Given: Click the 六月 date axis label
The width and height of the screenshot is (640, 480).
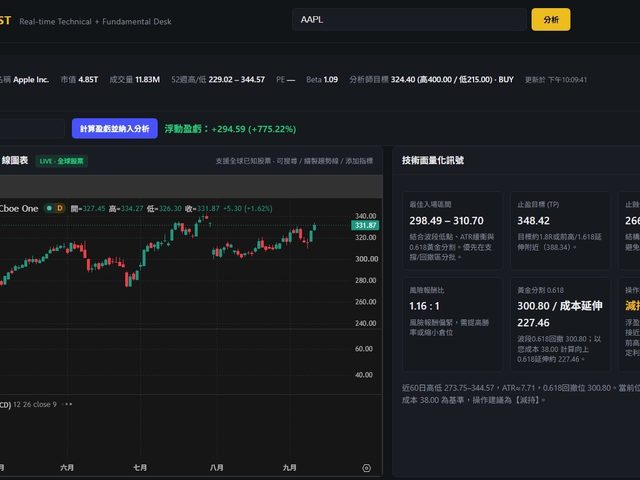Looking at the screenshot, I should [x=67, y=467].
